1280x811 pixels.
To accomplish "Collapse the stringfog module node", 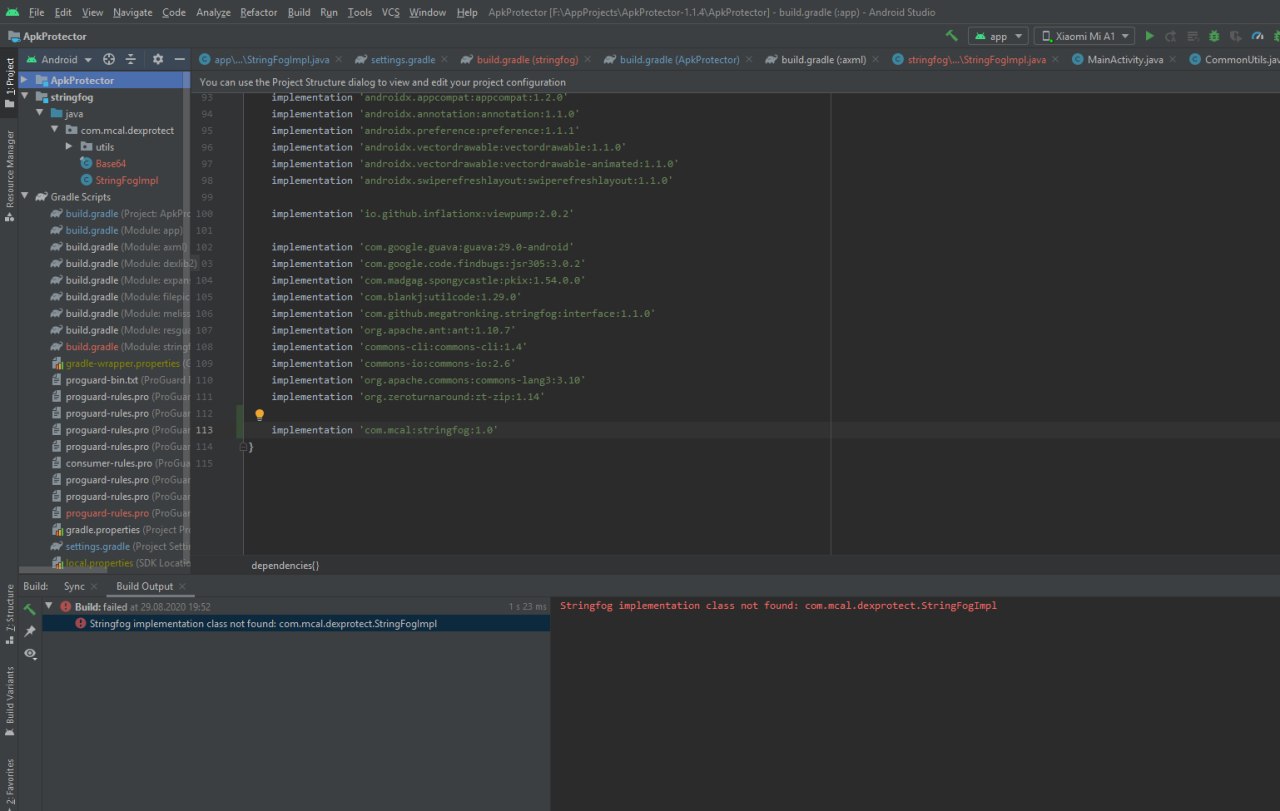I will point(26,97).
